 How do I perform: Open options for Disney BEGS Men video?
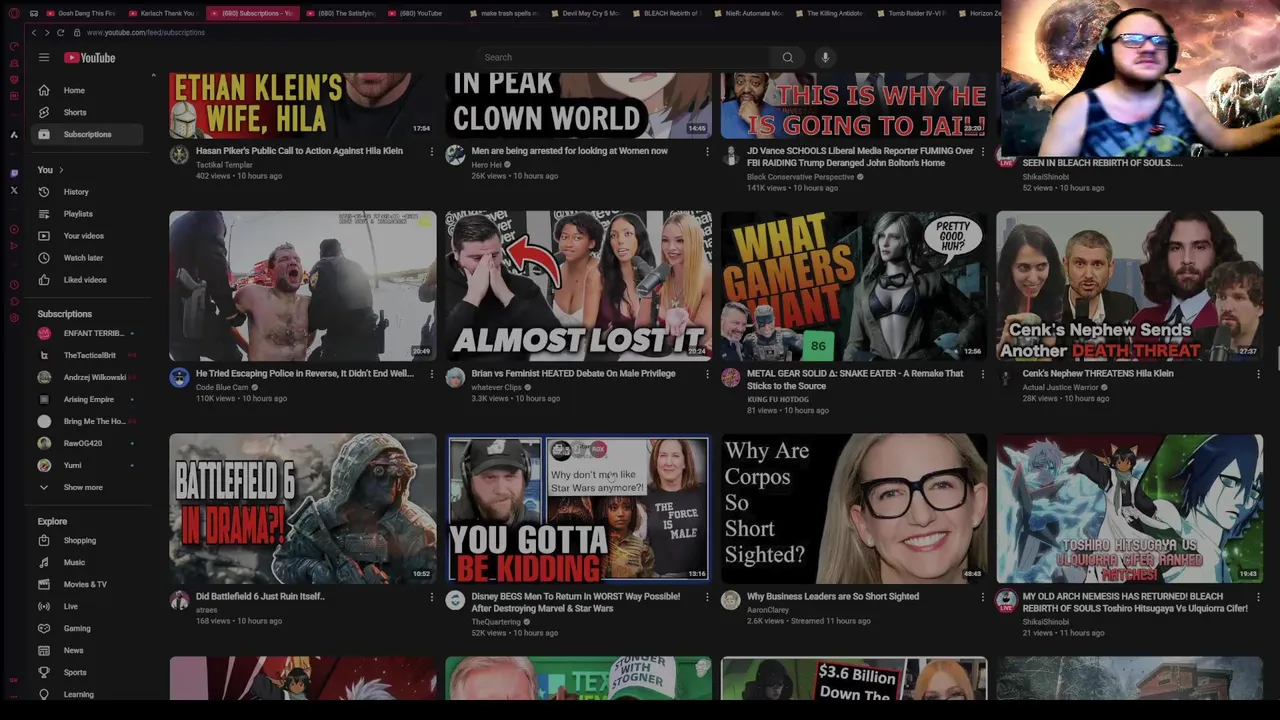click(x=707, y=598)
